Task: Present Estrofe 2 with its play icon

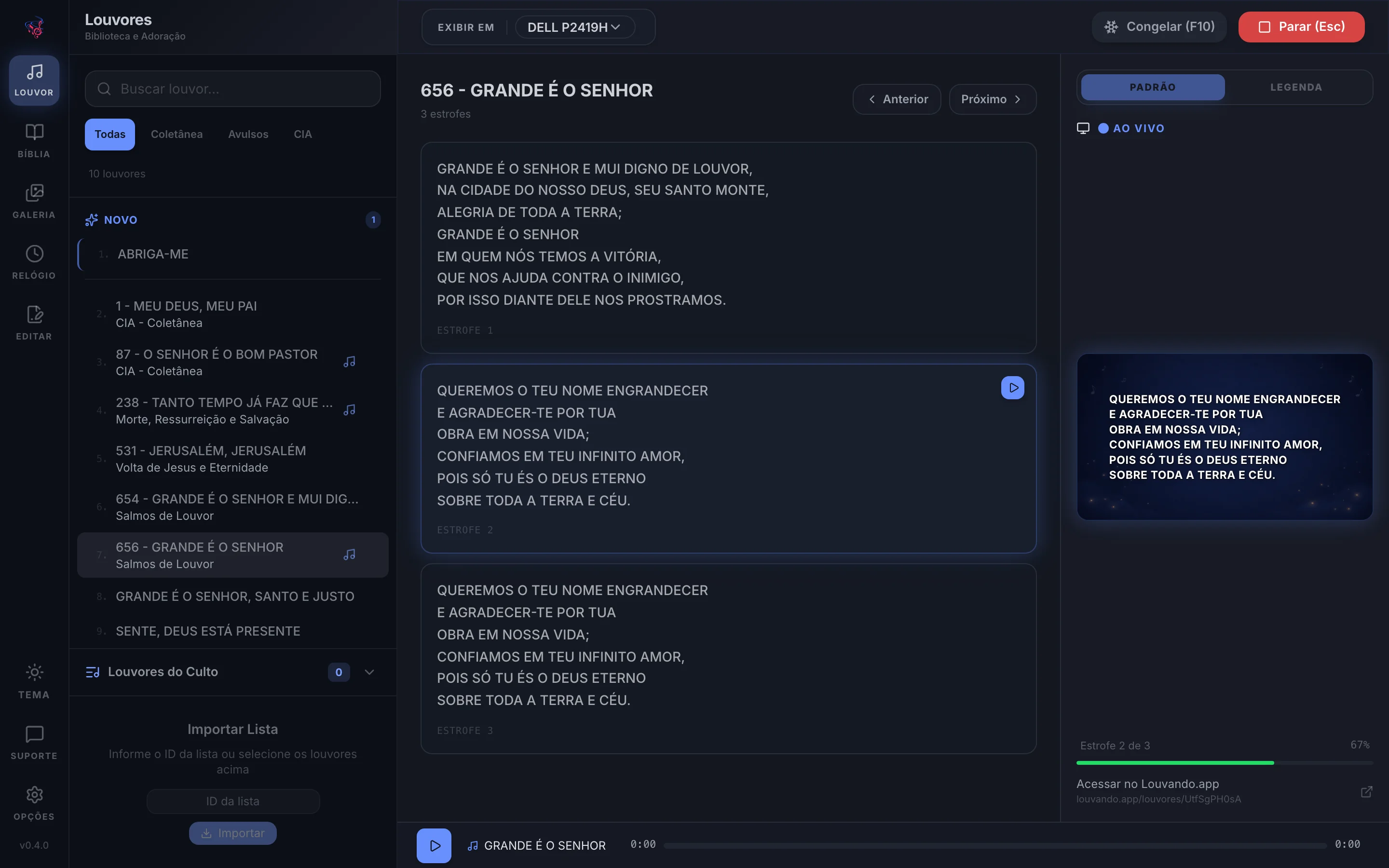Action: click(1012, 388)
